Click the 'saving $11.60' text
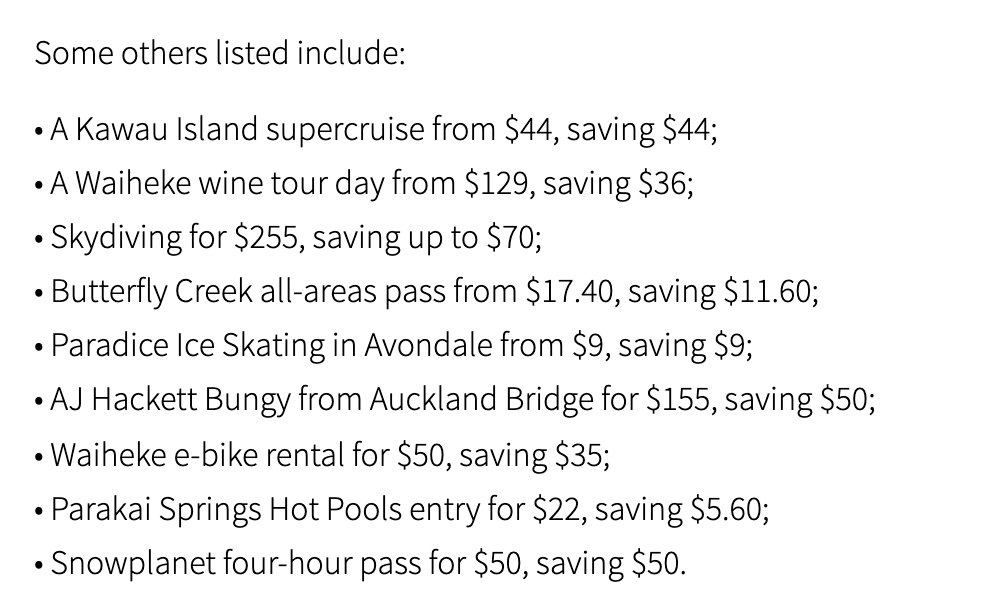The width and height of the screenshot is (998, 602). coord(720,292)
